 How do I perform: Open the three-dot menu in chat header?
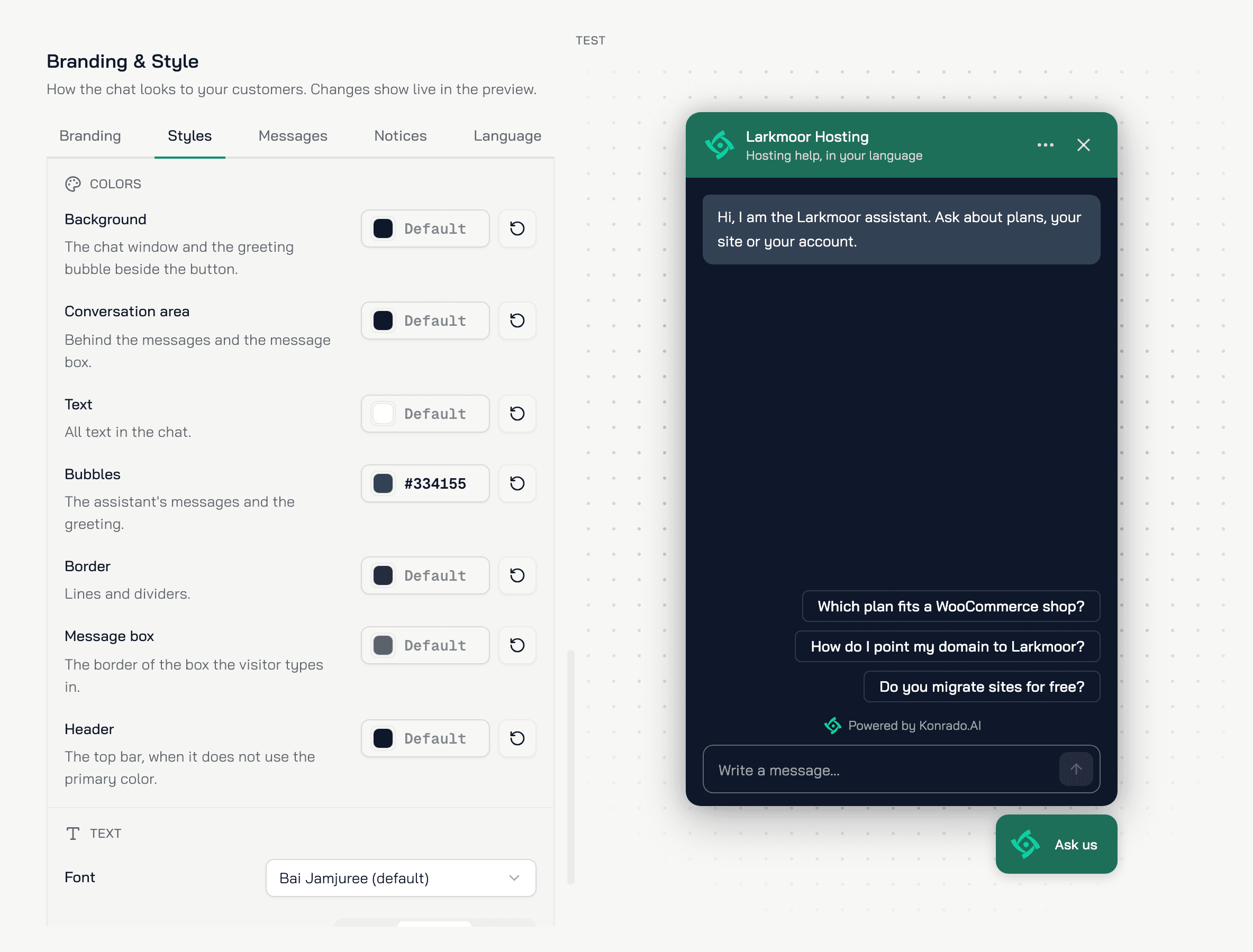coord(1046,145)
